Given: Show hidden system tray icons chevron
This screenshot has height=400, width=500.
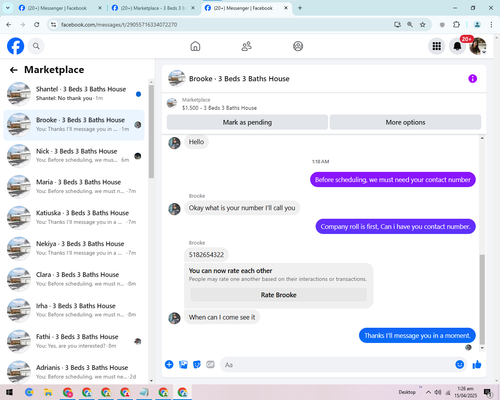Looking at the screenshot, I should coord(428,392).
